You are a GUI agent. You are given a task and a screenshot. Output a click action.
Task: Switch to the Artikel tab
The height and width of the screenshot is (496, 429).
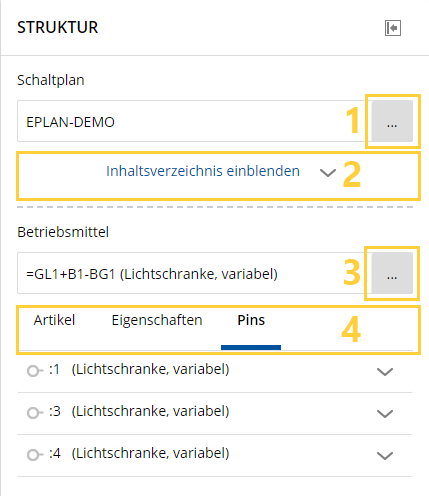(54, 320)
